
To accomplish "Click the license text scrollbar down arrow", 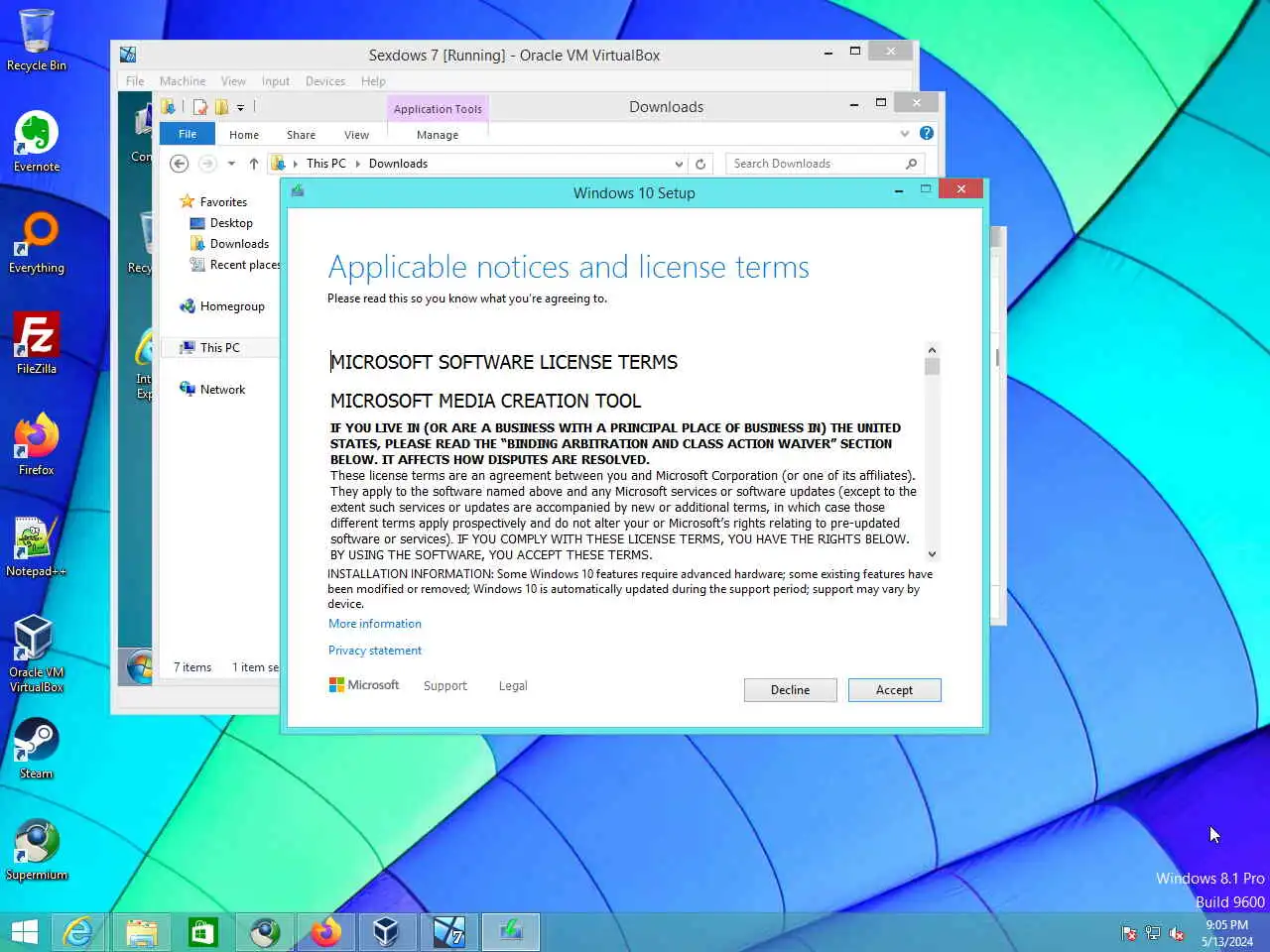I will click(x=932, y=554).
